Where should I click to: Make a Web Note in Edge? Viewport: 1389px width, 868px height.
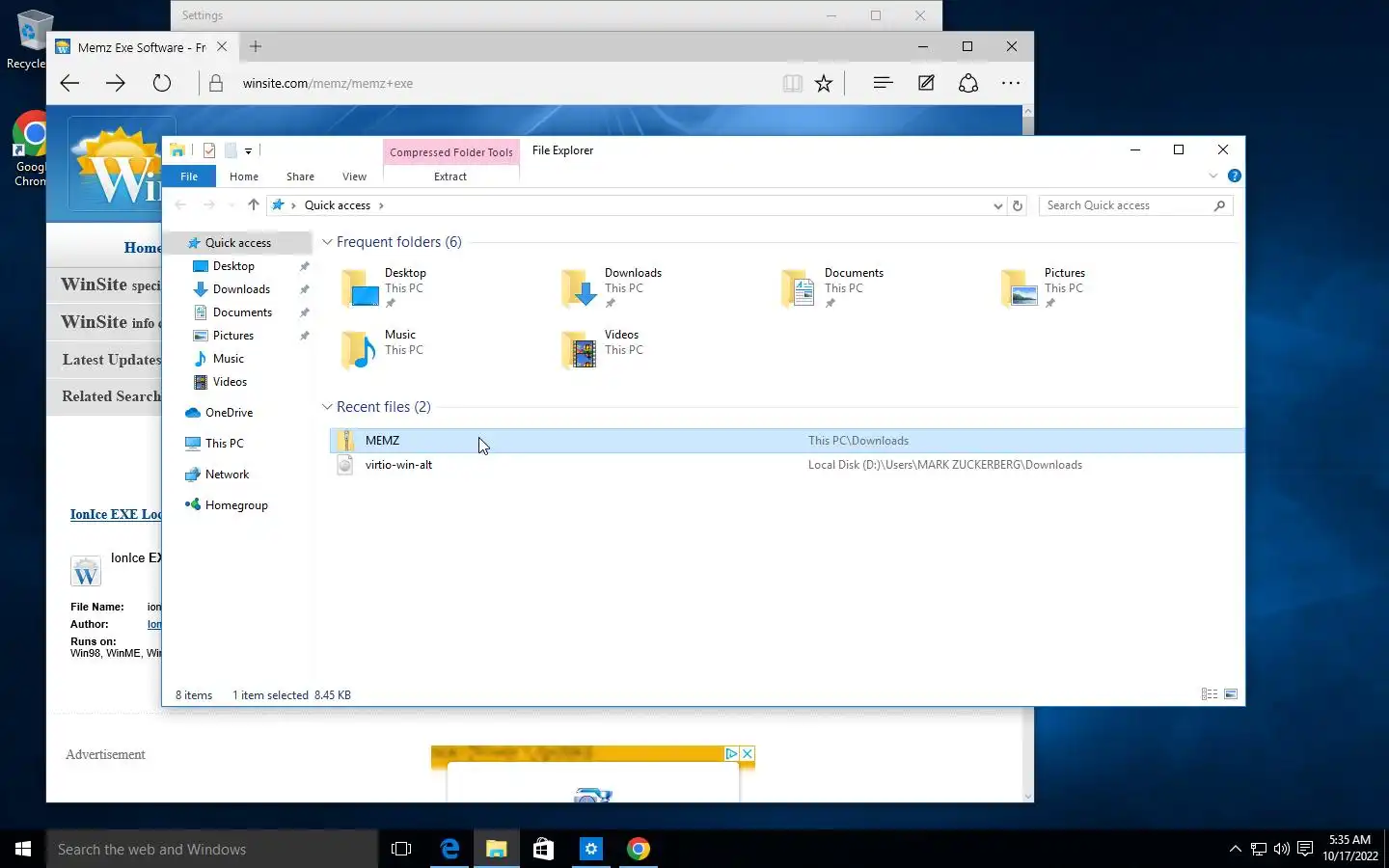926,83
